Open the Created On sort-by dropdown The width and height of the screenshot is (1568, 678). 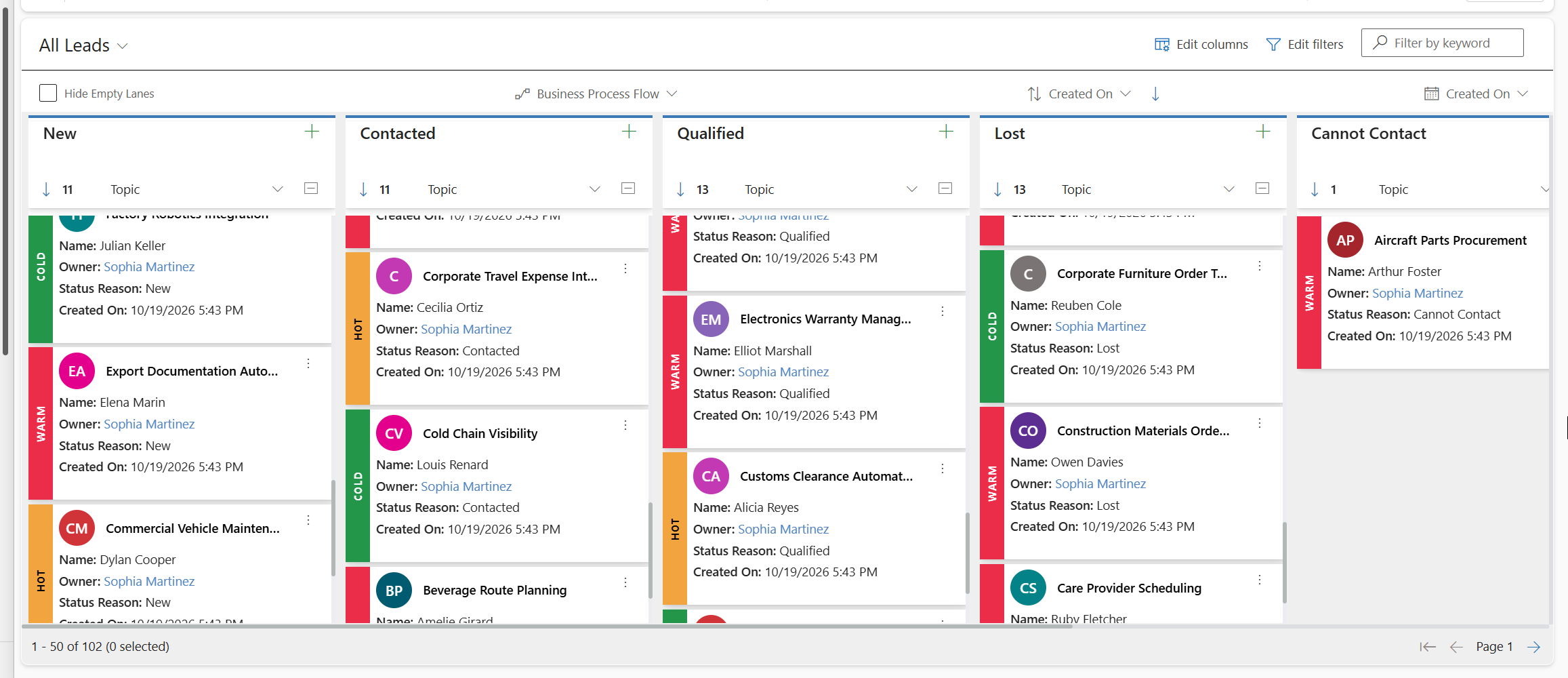1079,94
